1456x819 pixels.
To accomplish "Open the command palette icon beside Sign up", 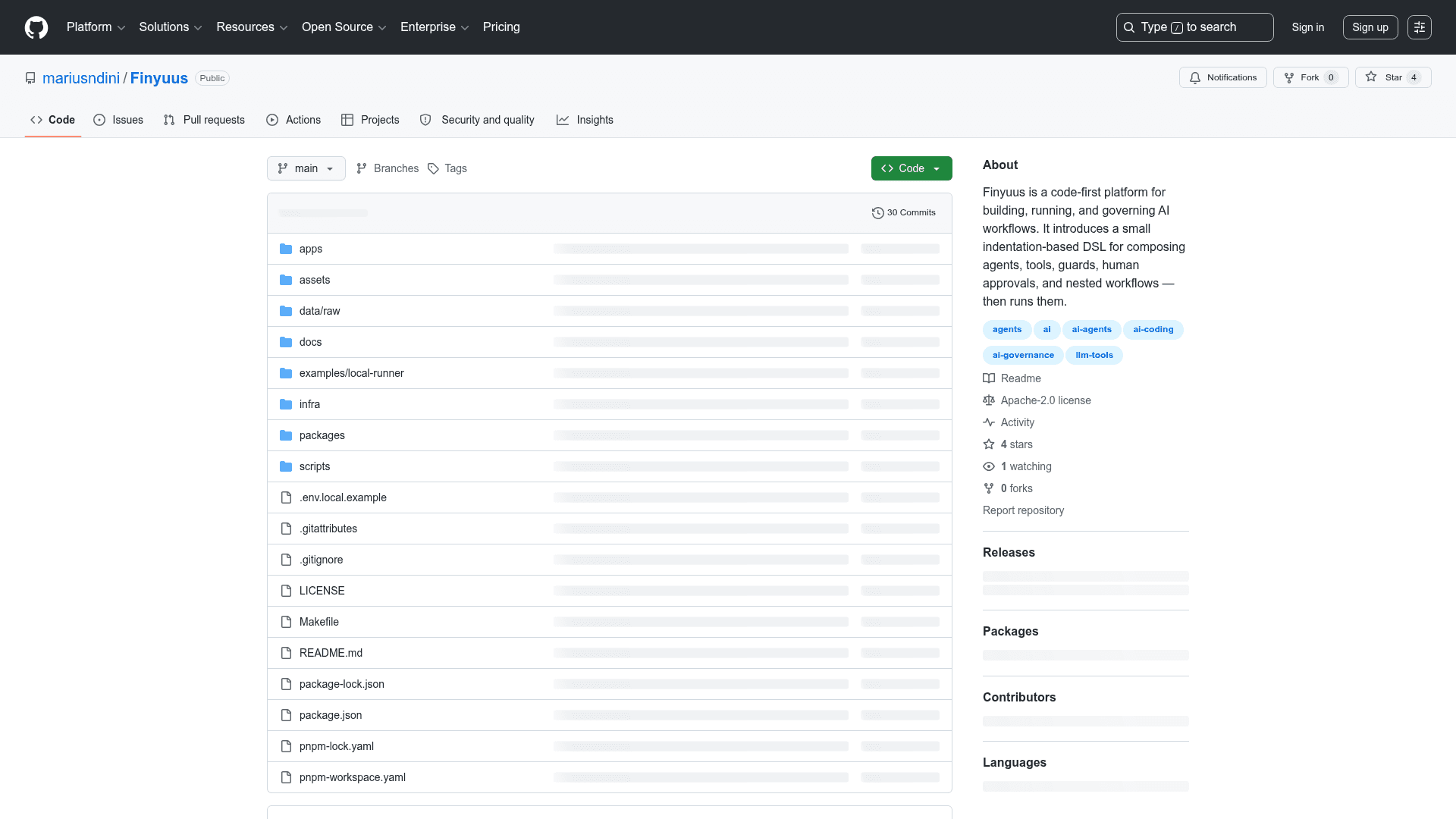I will click(x=1420, y=27).
